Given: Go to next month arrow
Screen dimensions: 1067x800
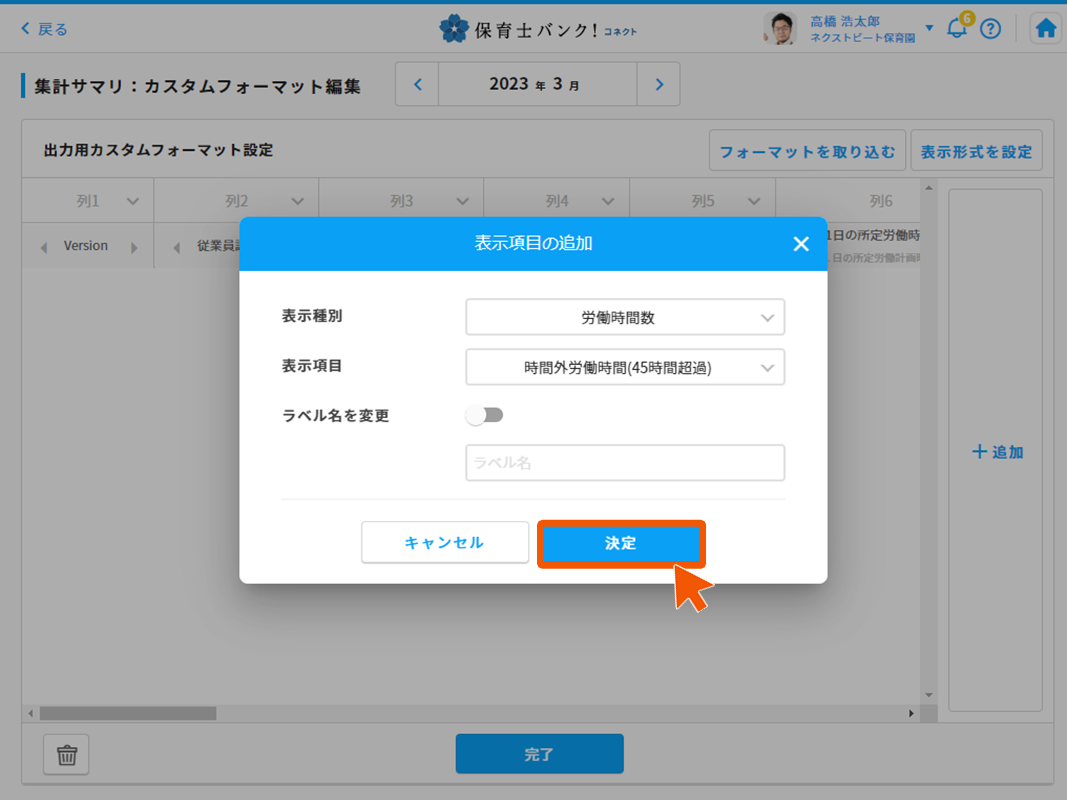Looking at the screenshot, I should [x=659, y=85].
